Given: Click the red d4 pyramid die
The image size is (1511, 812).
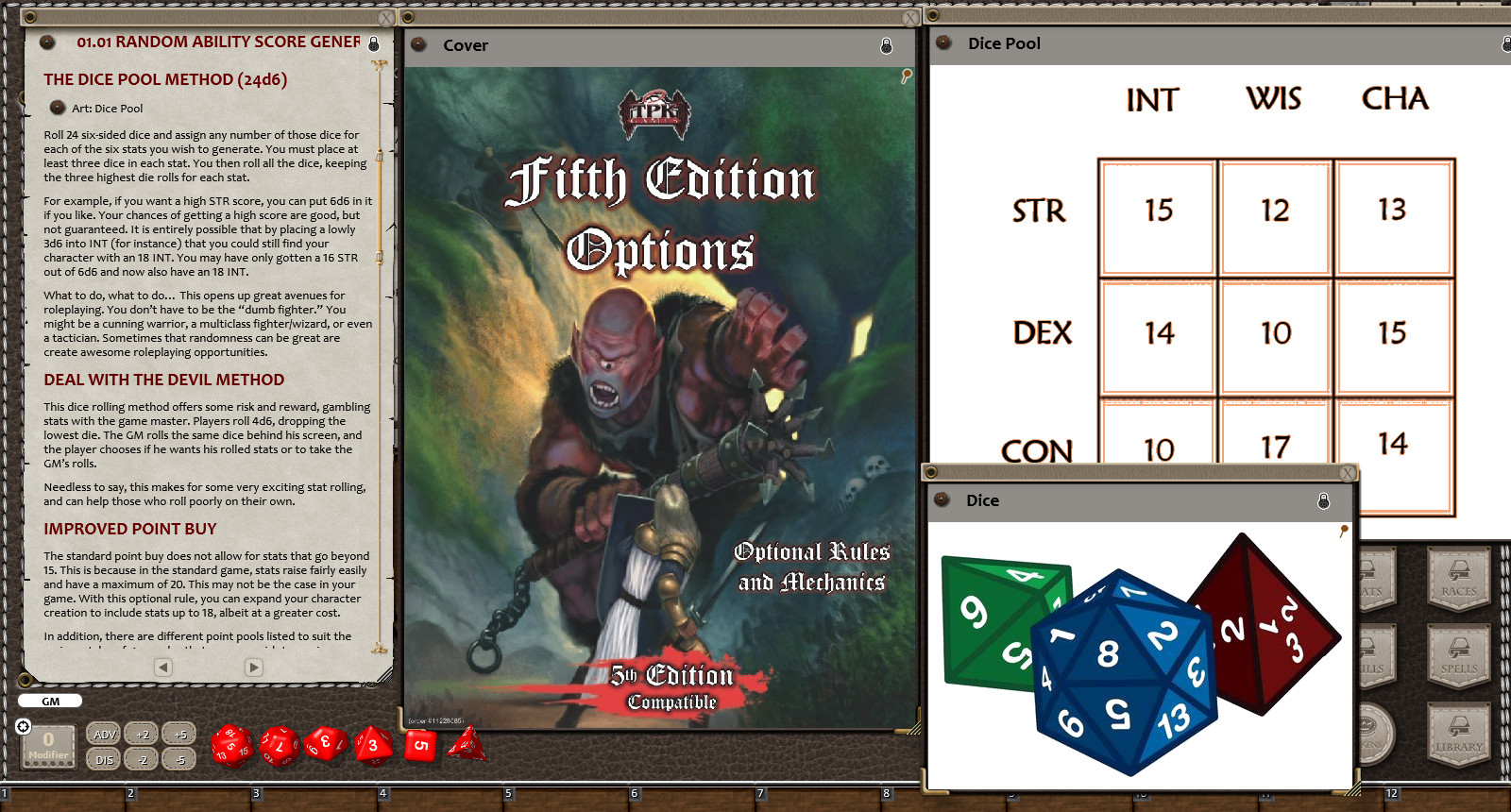Looking at the screenshot, I should click(467, 745).
